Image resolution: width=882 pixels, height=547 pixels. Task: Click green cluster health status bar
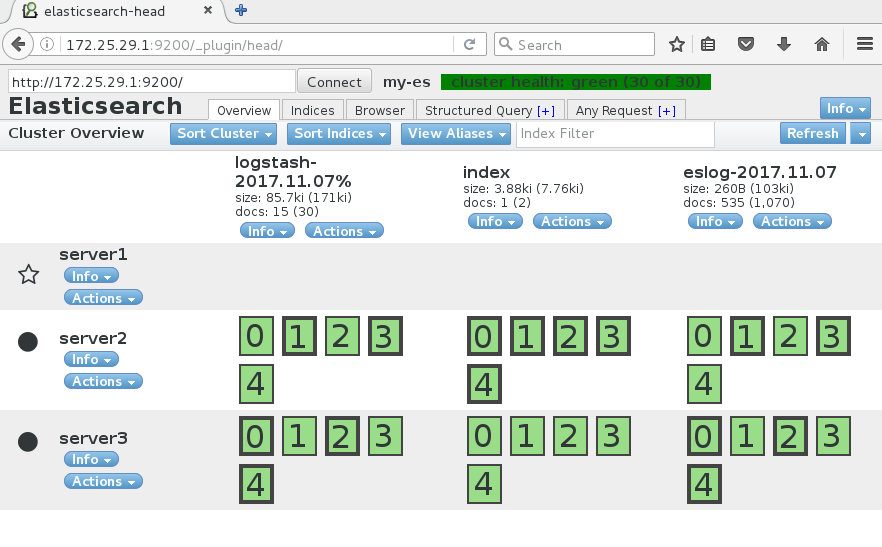click(x=576, y=82)
